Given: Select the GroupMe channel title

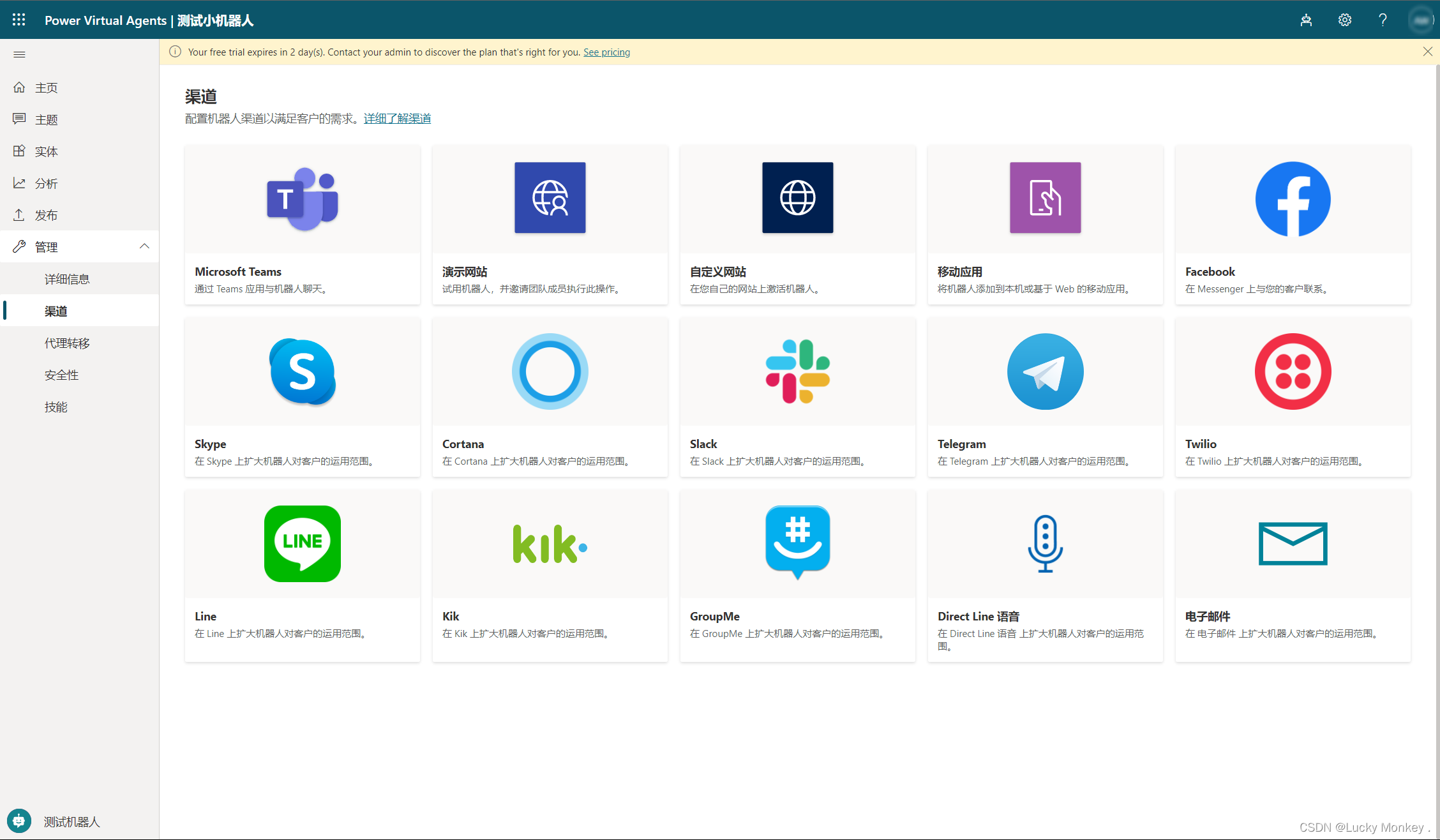Looking at the screenshot, I should coord(715,617).
